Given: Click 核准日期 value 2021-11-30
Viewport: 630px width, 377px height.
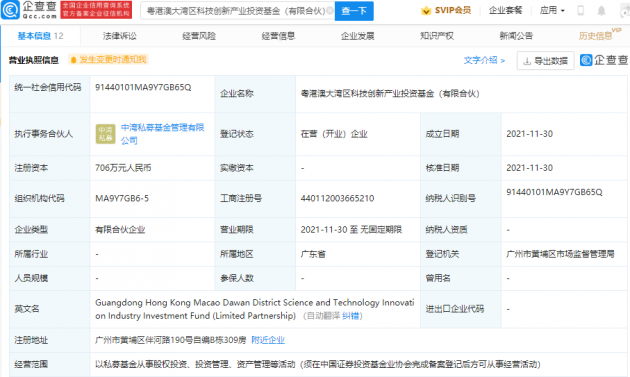Looking at the screenshot, I should 530,168.
